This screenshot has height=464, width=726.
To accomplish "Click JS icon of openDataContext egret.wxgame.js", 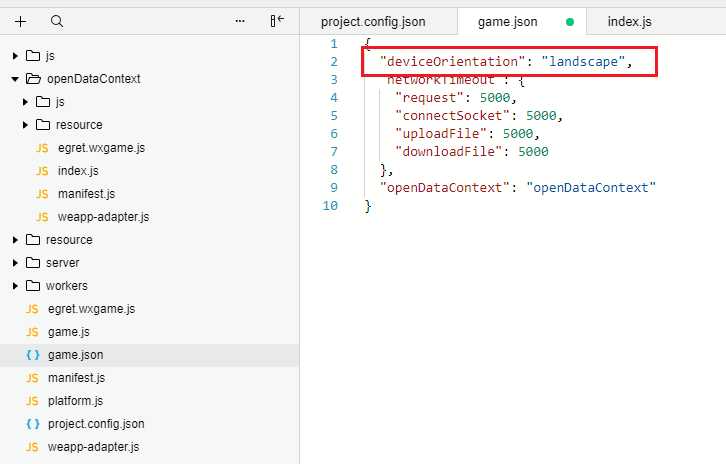I will coord(42,148).
